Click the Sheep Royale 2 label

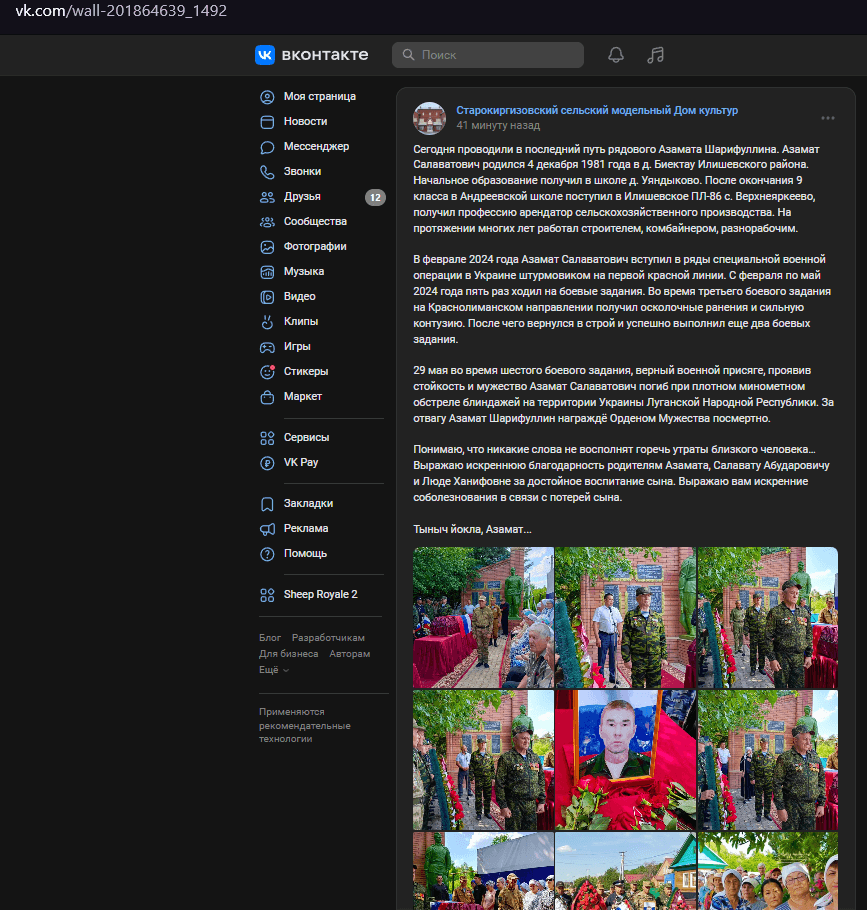tap(320, 594)
